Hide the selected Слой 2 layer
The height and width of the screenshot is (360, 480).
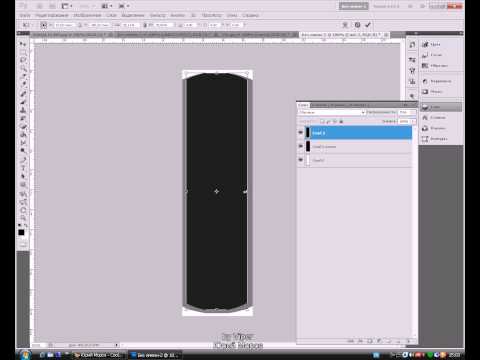point(300,133)
